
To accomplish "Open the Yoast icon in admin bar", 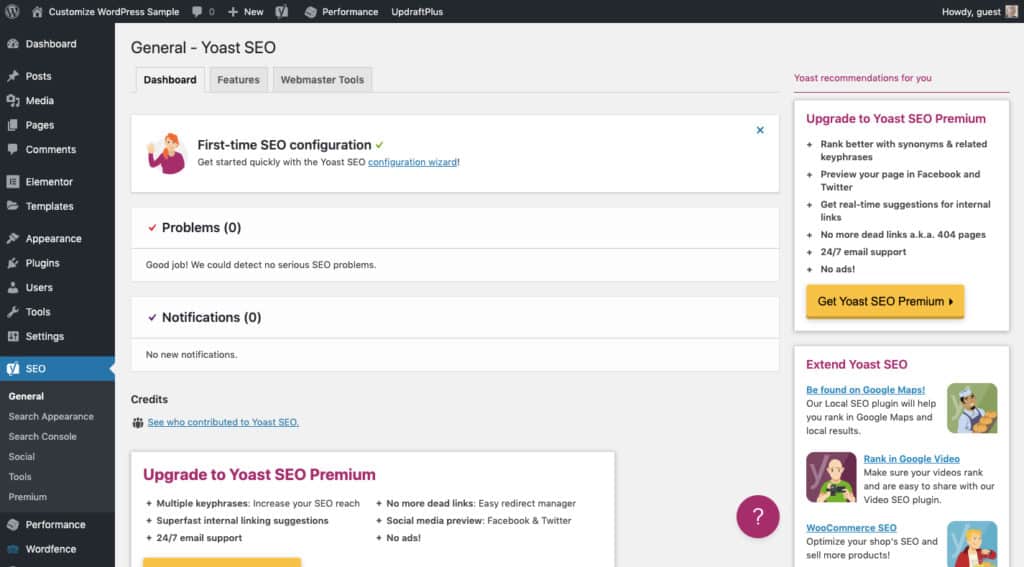I will click(x=281, y=12).
